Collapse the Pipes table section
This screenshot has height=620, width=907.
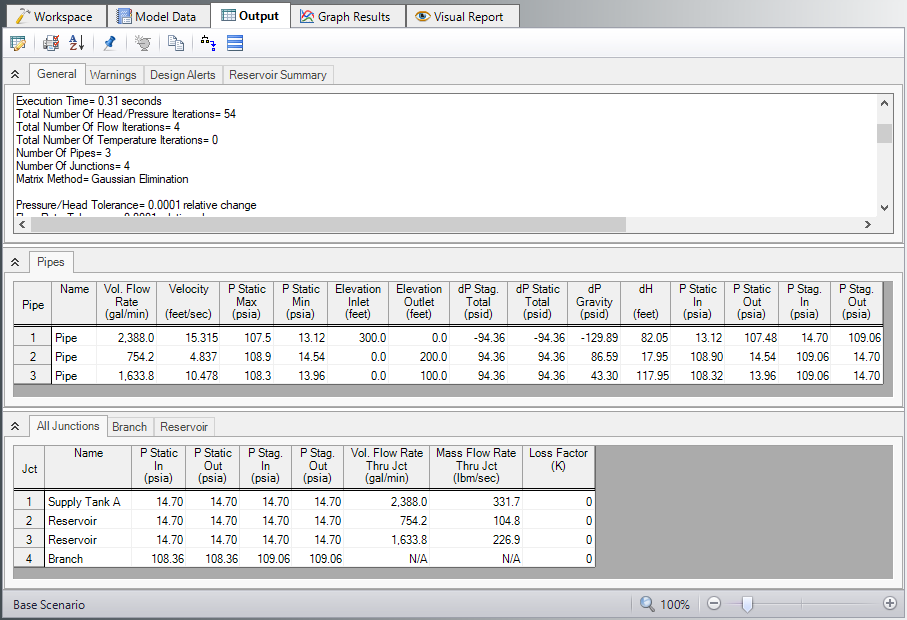[15, 262]
